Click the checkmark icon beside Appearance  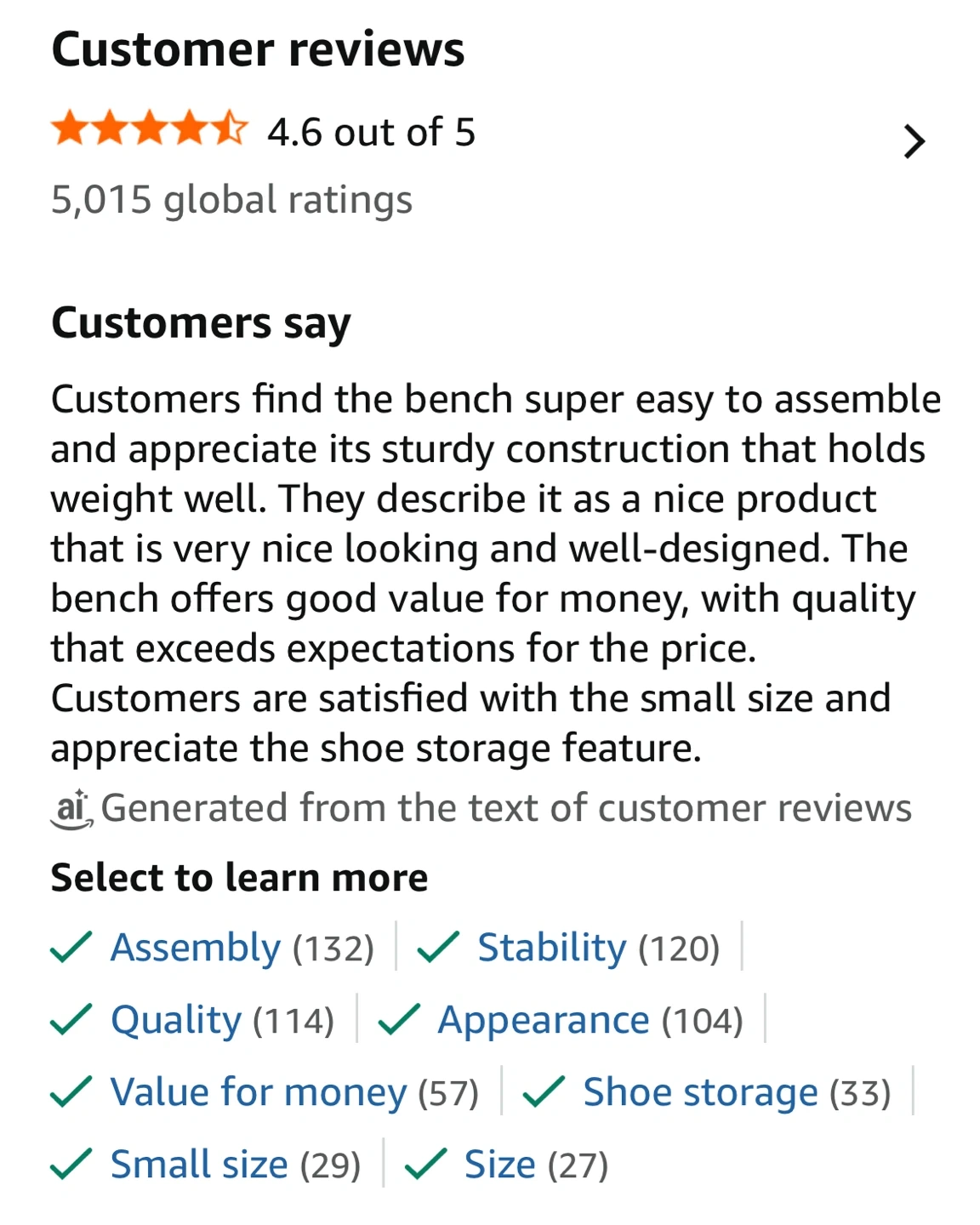[x=399, y=1020]
